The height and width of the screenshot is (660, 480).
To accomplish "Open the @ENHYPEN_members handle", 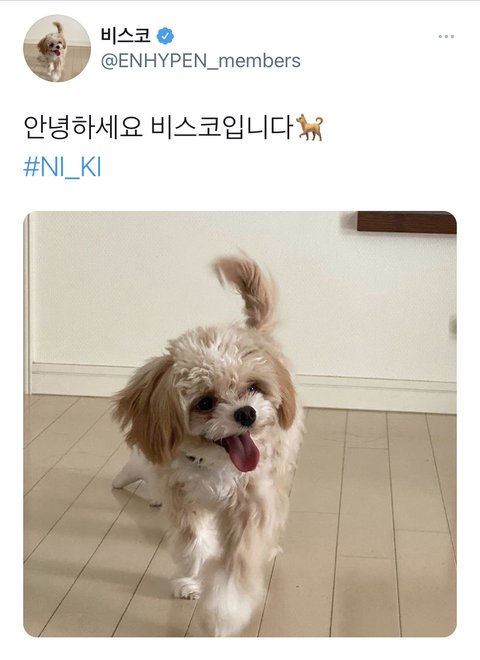I will pyautogui.click(x=200, y=61).
